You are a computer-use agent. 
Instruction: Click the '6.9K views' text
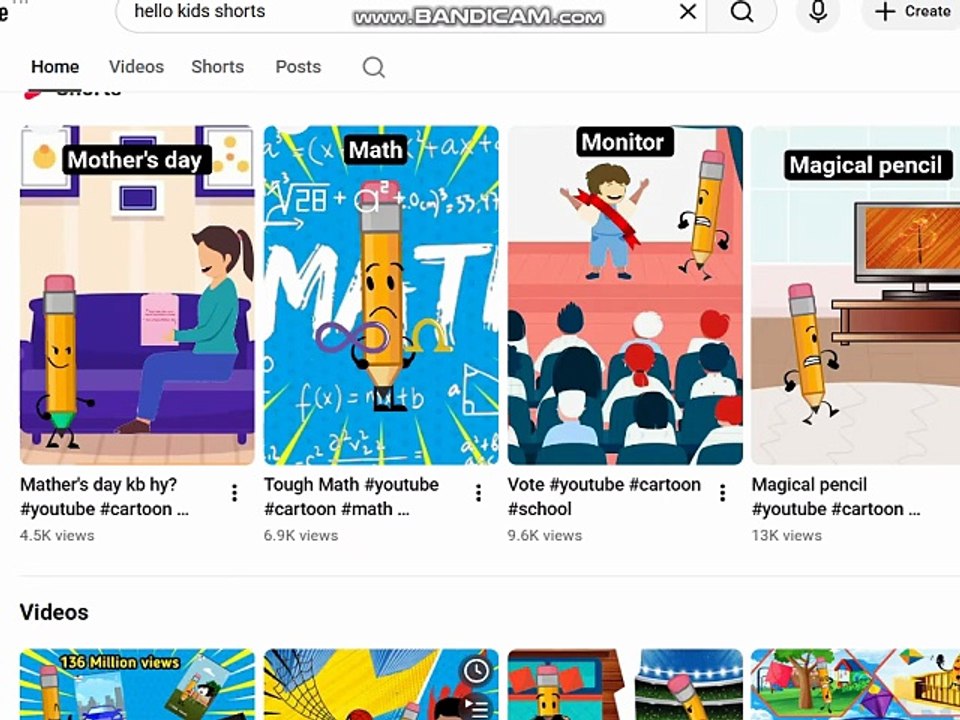[301, 536]
